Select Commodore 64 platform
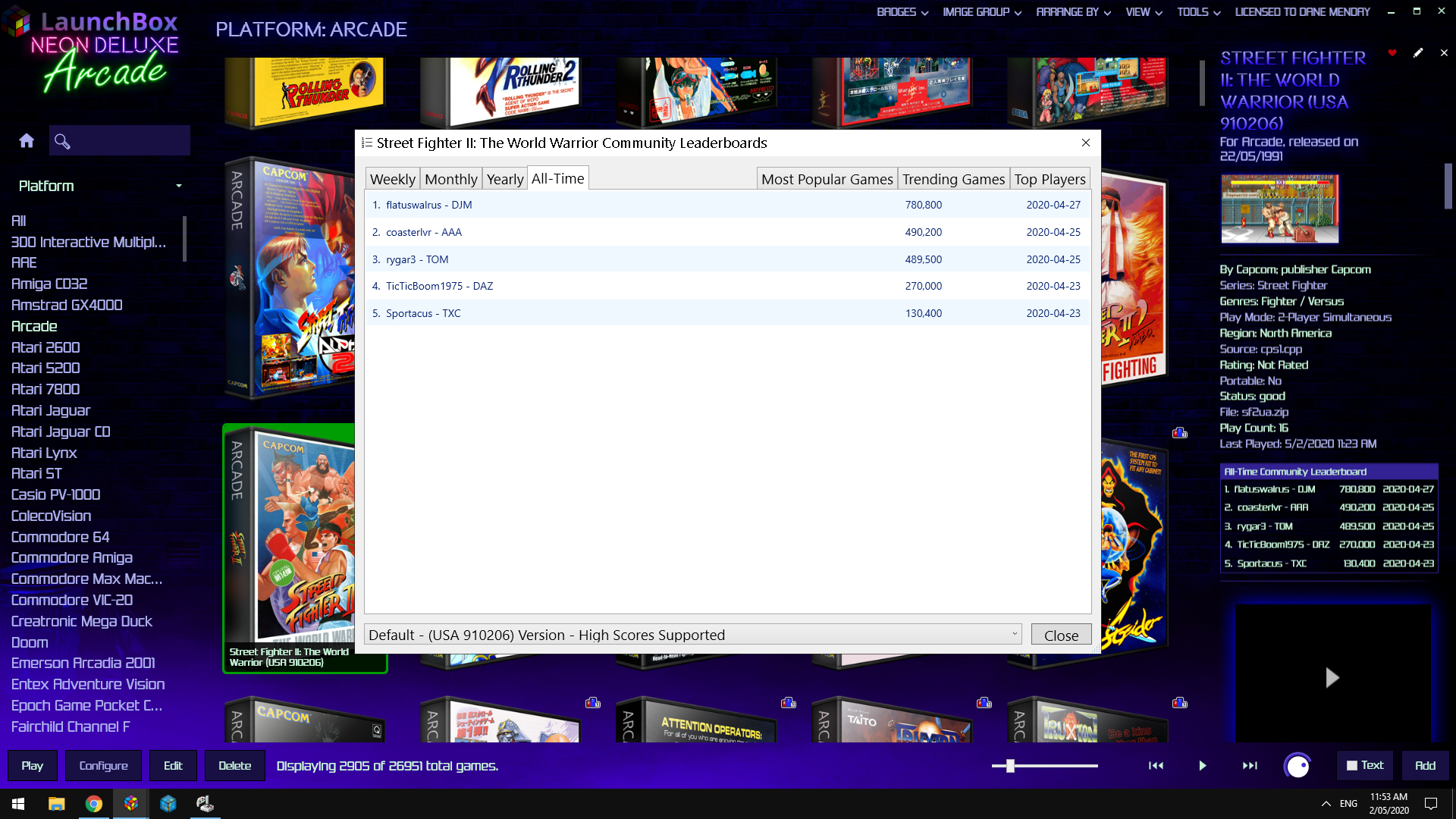The height and width of the screenshot is (819, 1456). [x=60, y=537]
